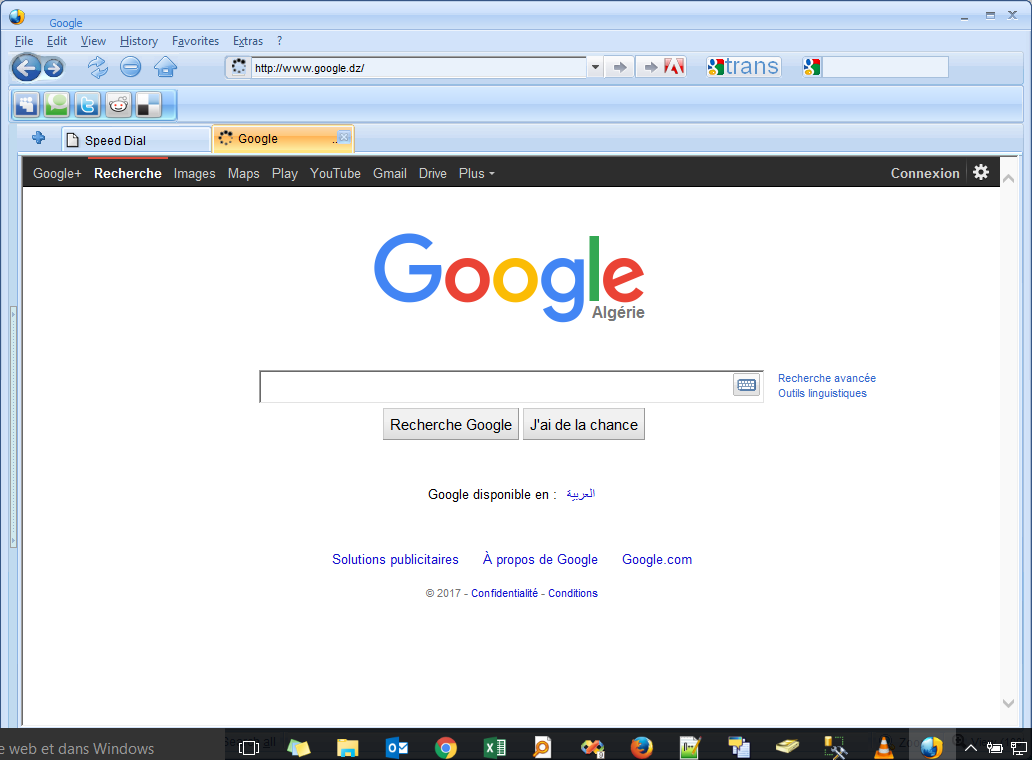
Task: Switch to the Speed Dial tab
Action: [136, 139]
